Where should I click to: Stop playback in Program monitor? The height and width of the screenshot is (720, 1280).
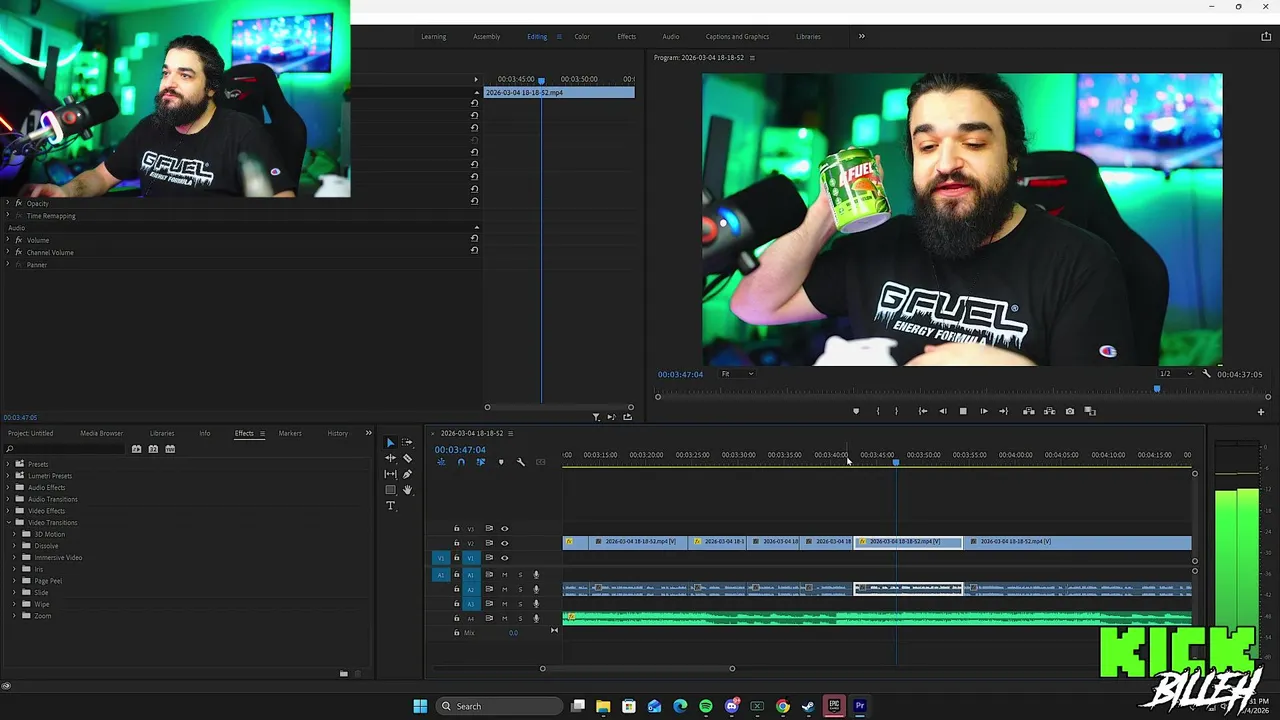pyautogui.click(x=963, y=411)
